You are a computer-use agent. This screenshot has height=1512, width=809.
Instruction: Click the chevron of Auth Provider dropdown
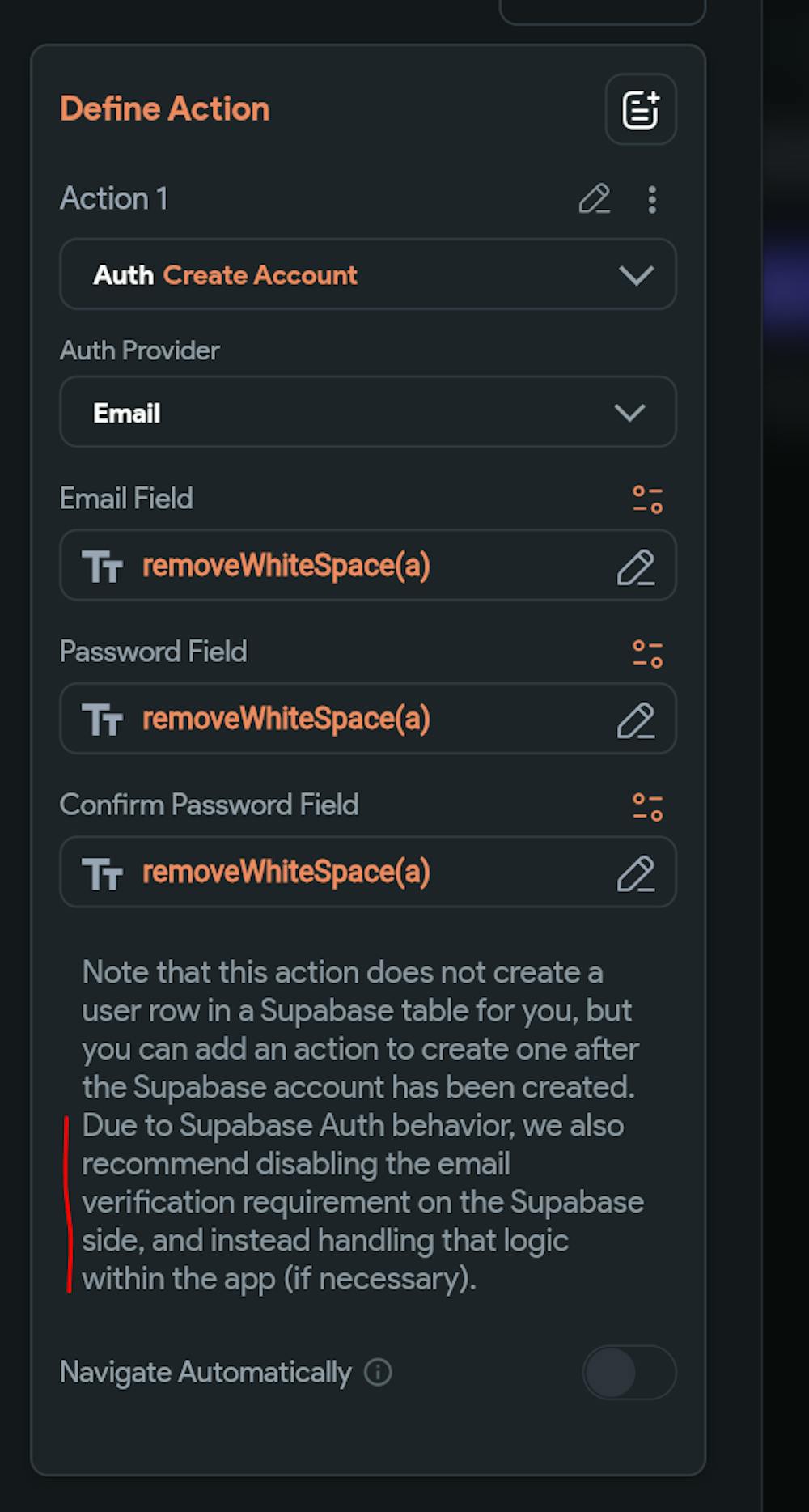(629, 413)
